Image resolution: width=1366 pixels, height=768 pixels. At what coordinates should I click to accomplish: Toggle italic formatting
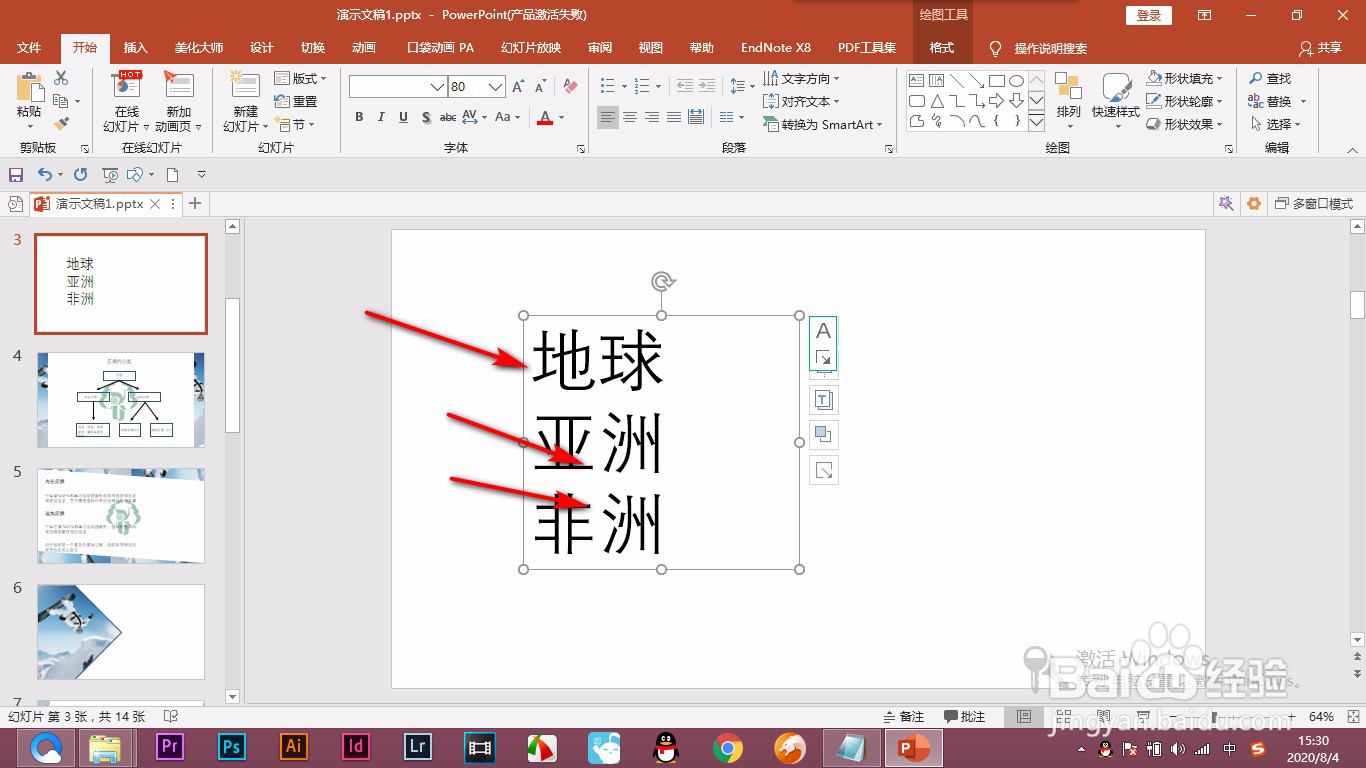pos(381,117)
